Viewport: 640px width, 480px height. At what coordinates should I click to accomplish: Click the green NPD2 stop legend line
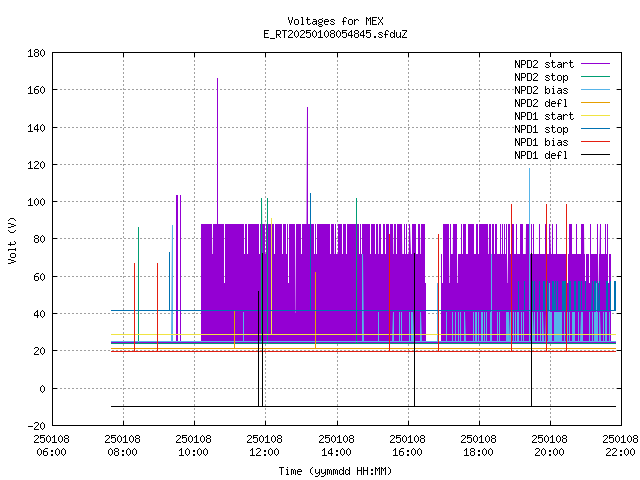(x=595, y=77)
